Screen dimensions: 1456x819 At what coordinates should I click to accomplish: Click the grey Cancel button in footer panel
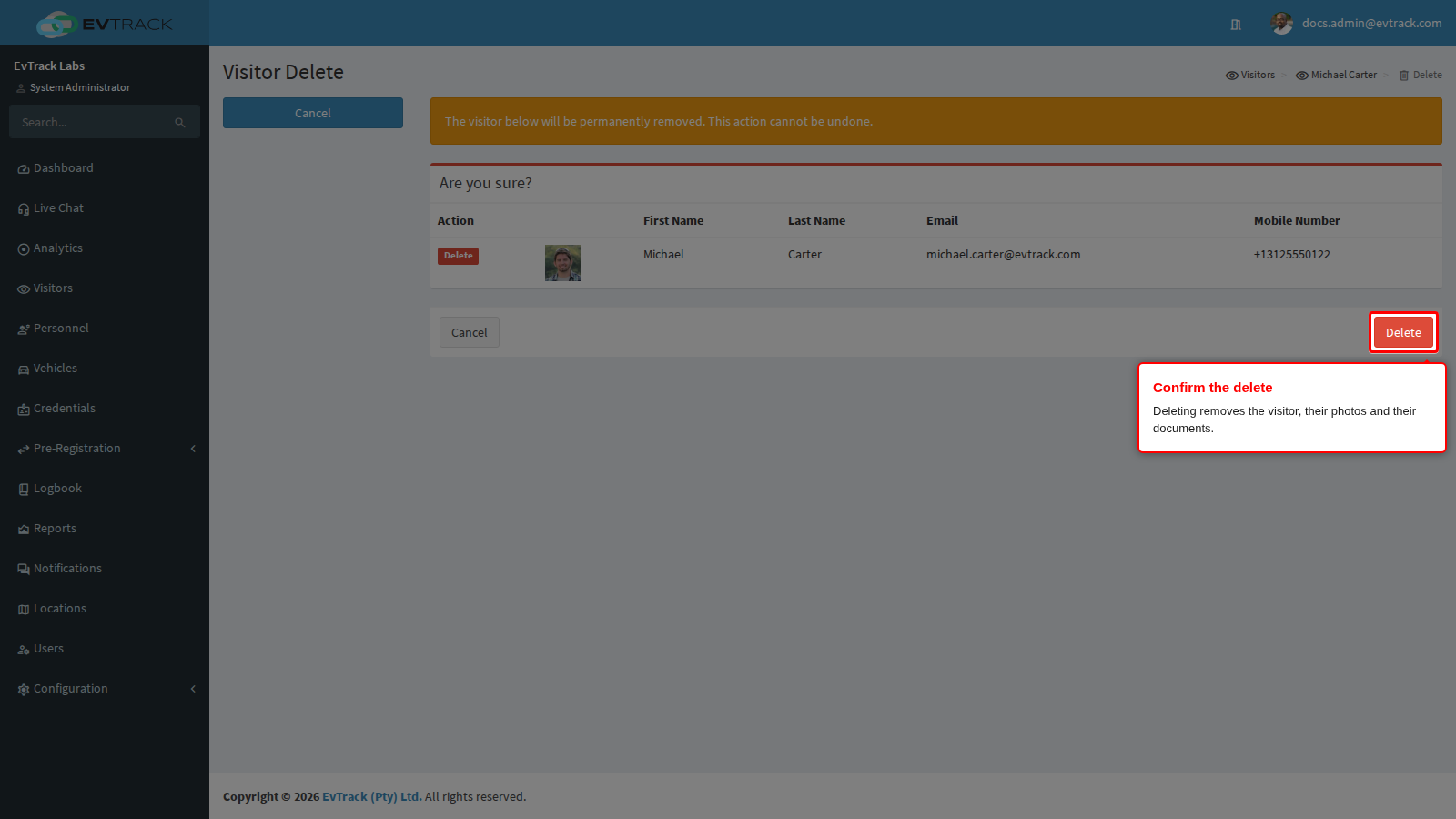(x=470, y=332)
